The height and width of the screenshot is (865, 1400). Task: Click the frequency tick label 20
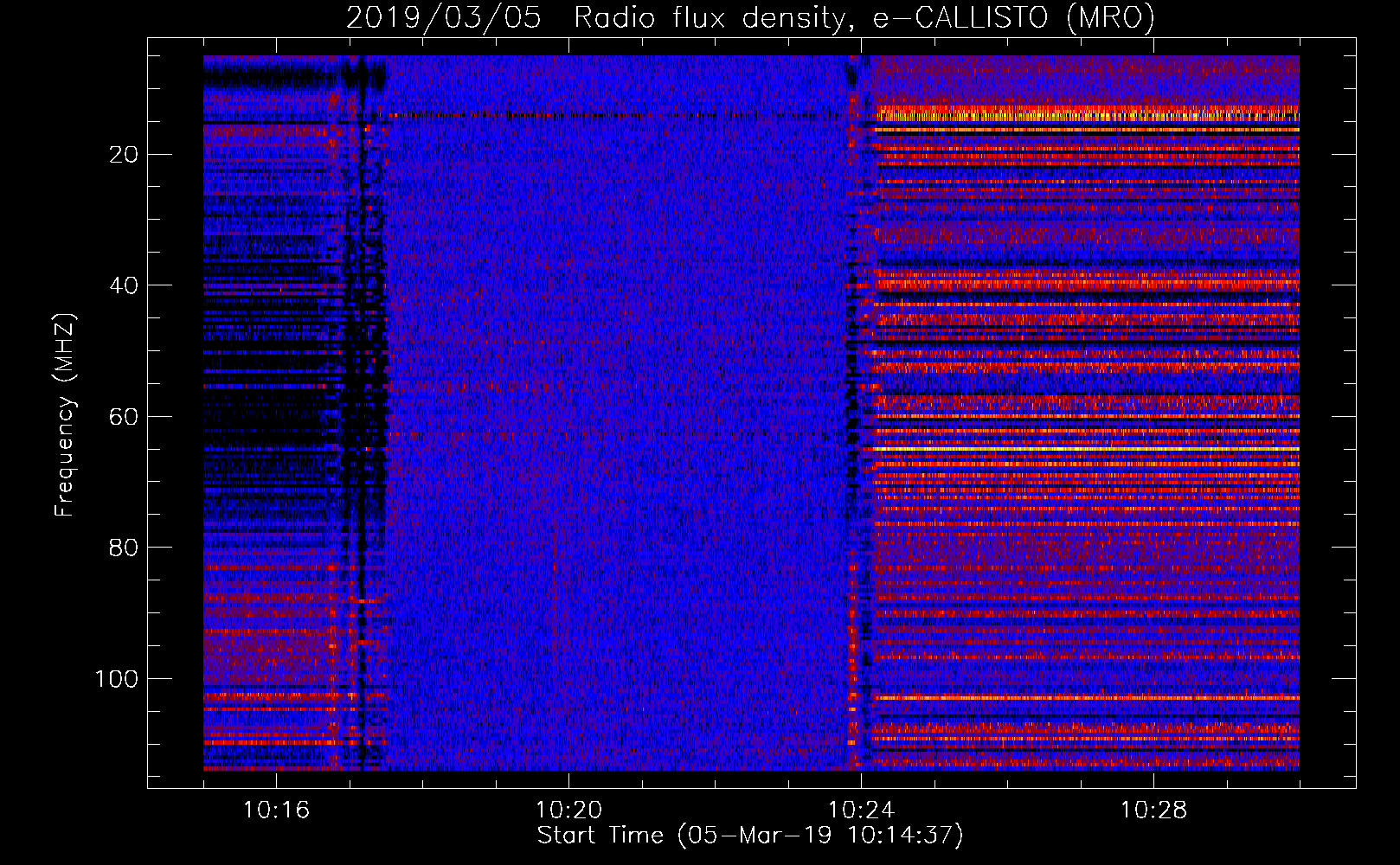tap(125, 155)
